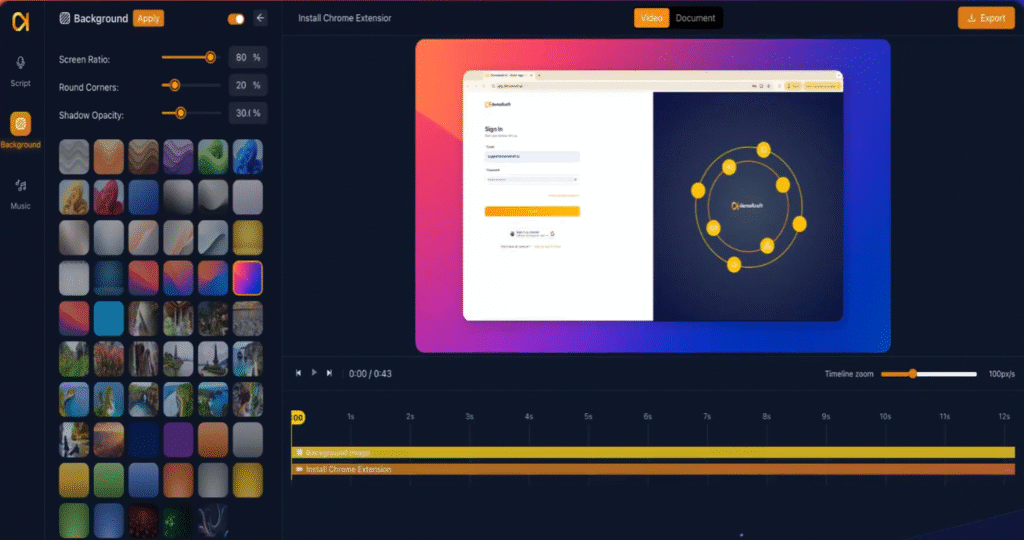
Task: Click the Export button
Action: [x=985, y=18]
